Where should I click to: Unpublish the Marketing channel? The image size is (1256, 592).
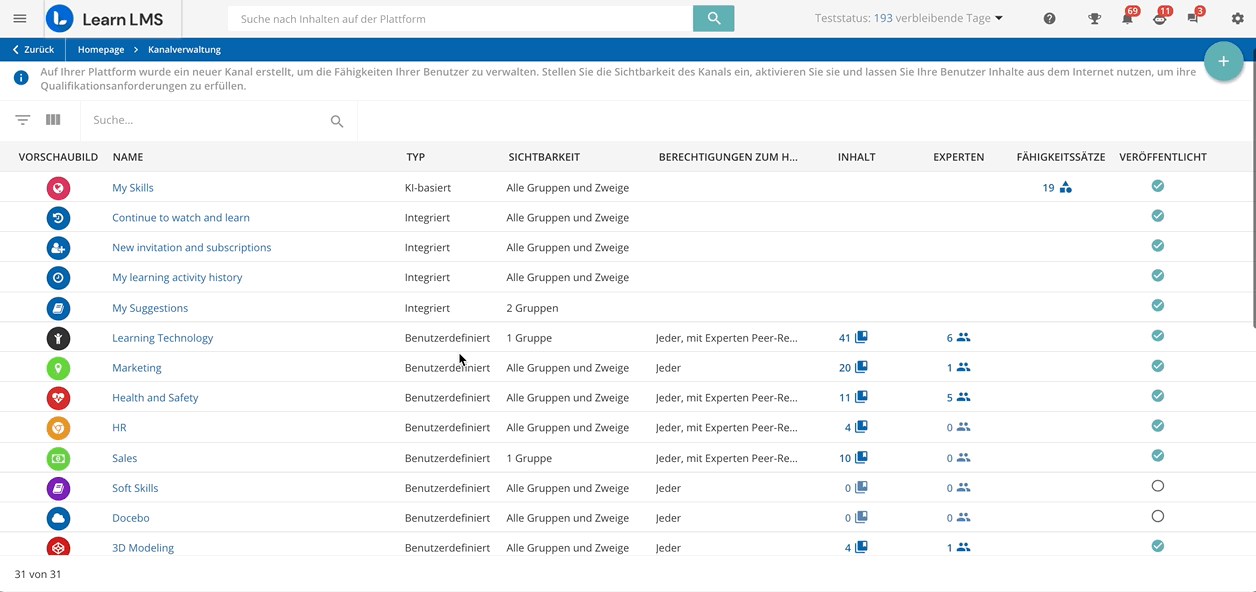coord(1157,366)
